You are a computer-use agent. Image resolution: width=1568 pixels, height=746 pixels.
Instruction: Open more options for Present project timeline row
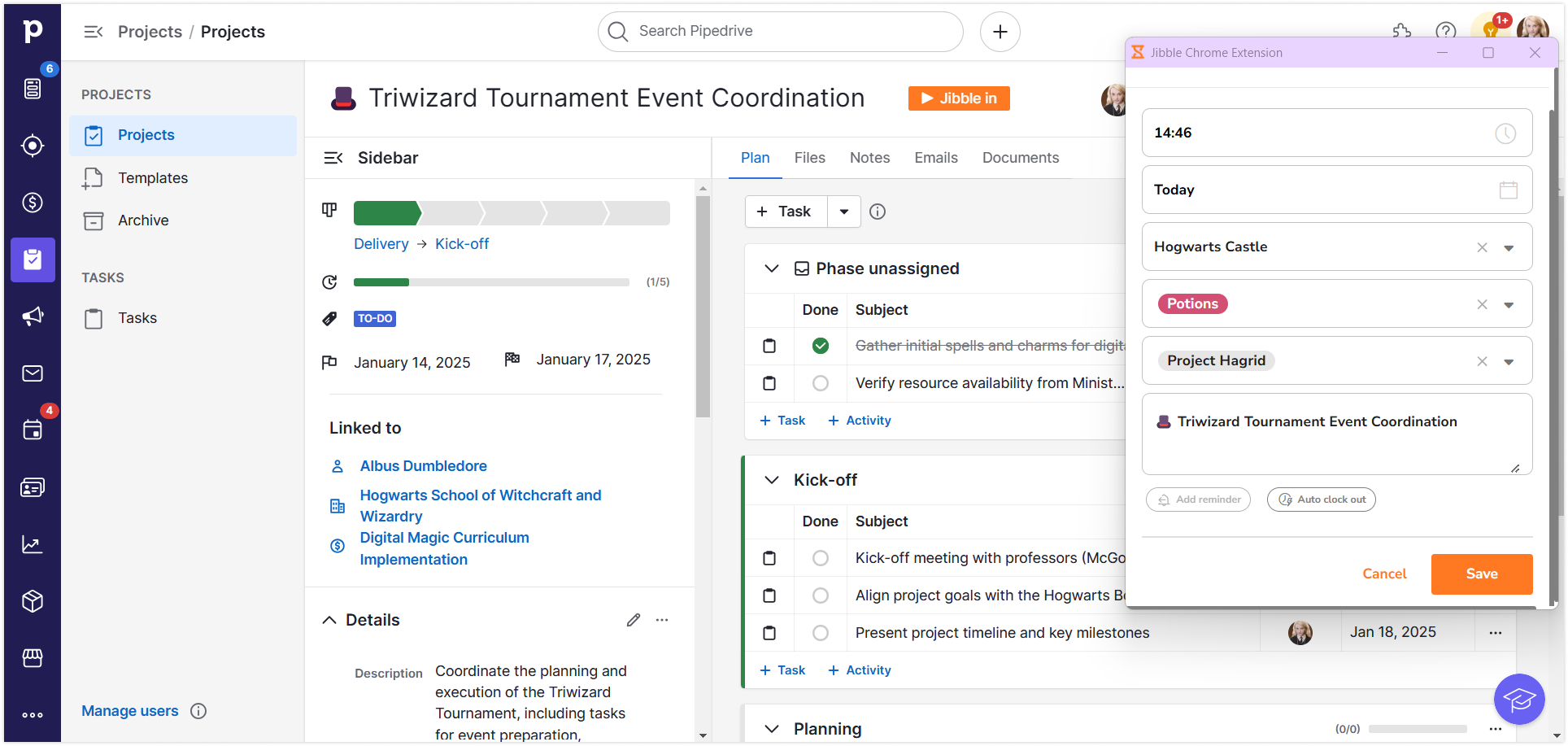coord(1495,633)
